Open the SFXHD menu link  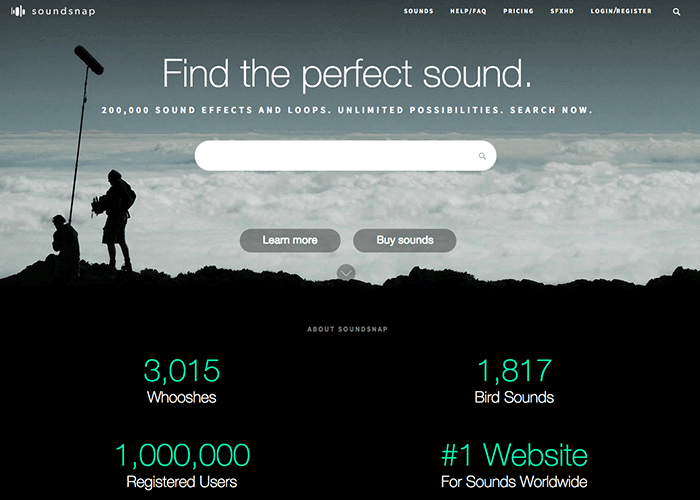click(562, 11)
